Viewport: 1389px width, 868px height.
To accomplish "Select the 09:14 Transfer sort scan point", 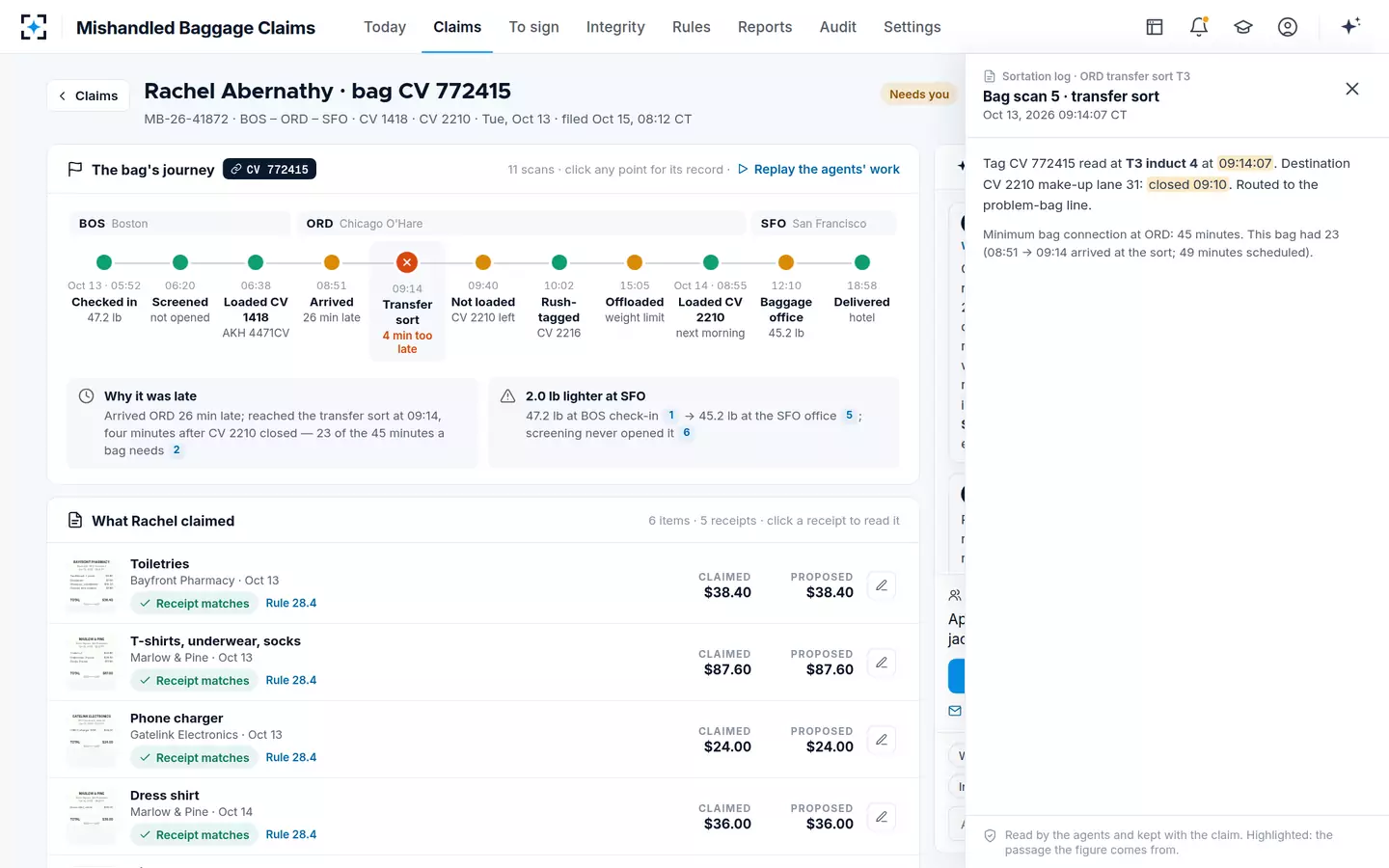I will [x=407, y=302].
